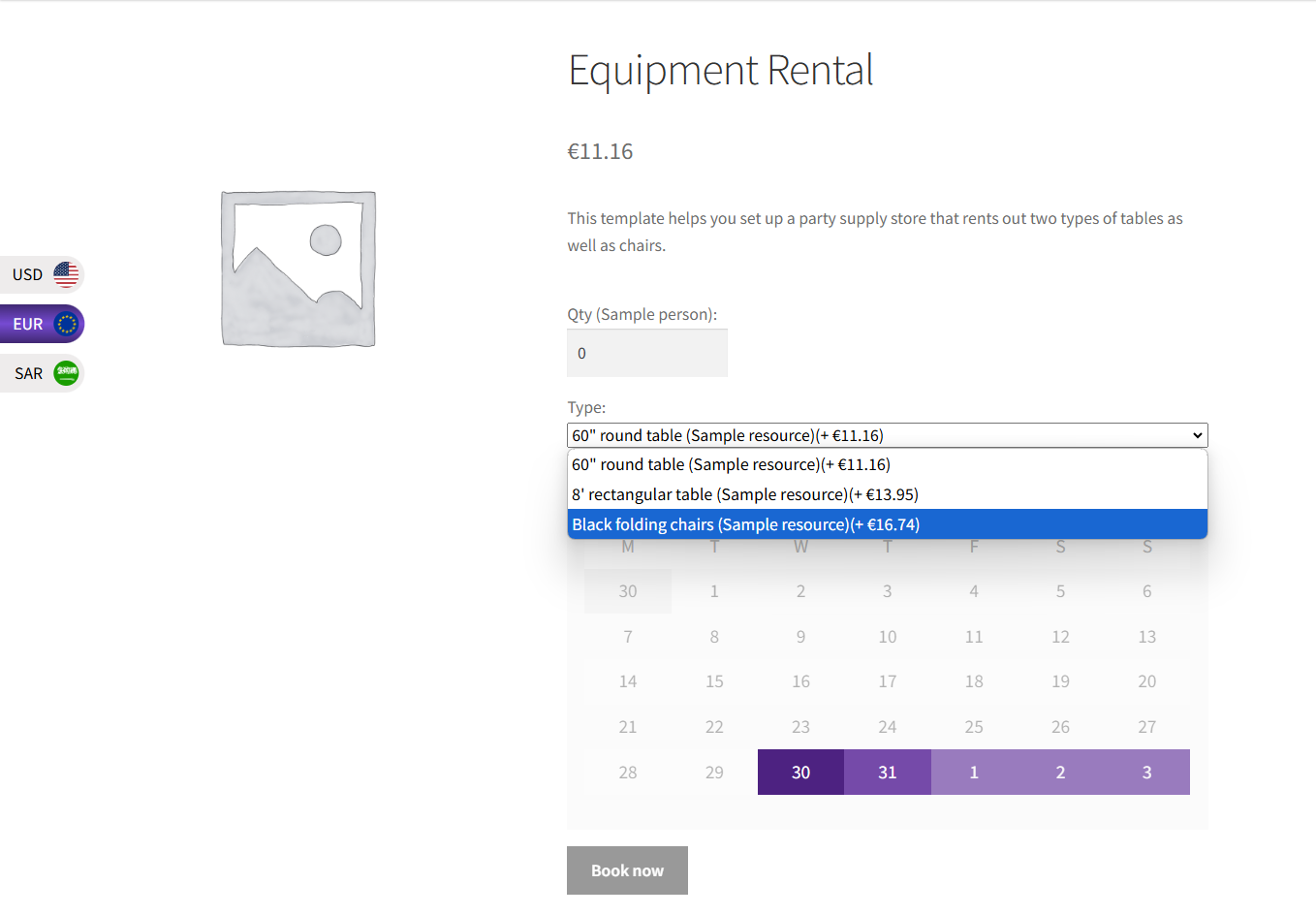Click calendar date 4
This screenshot has height=916, width=1316.
click(x=974, y=591)
